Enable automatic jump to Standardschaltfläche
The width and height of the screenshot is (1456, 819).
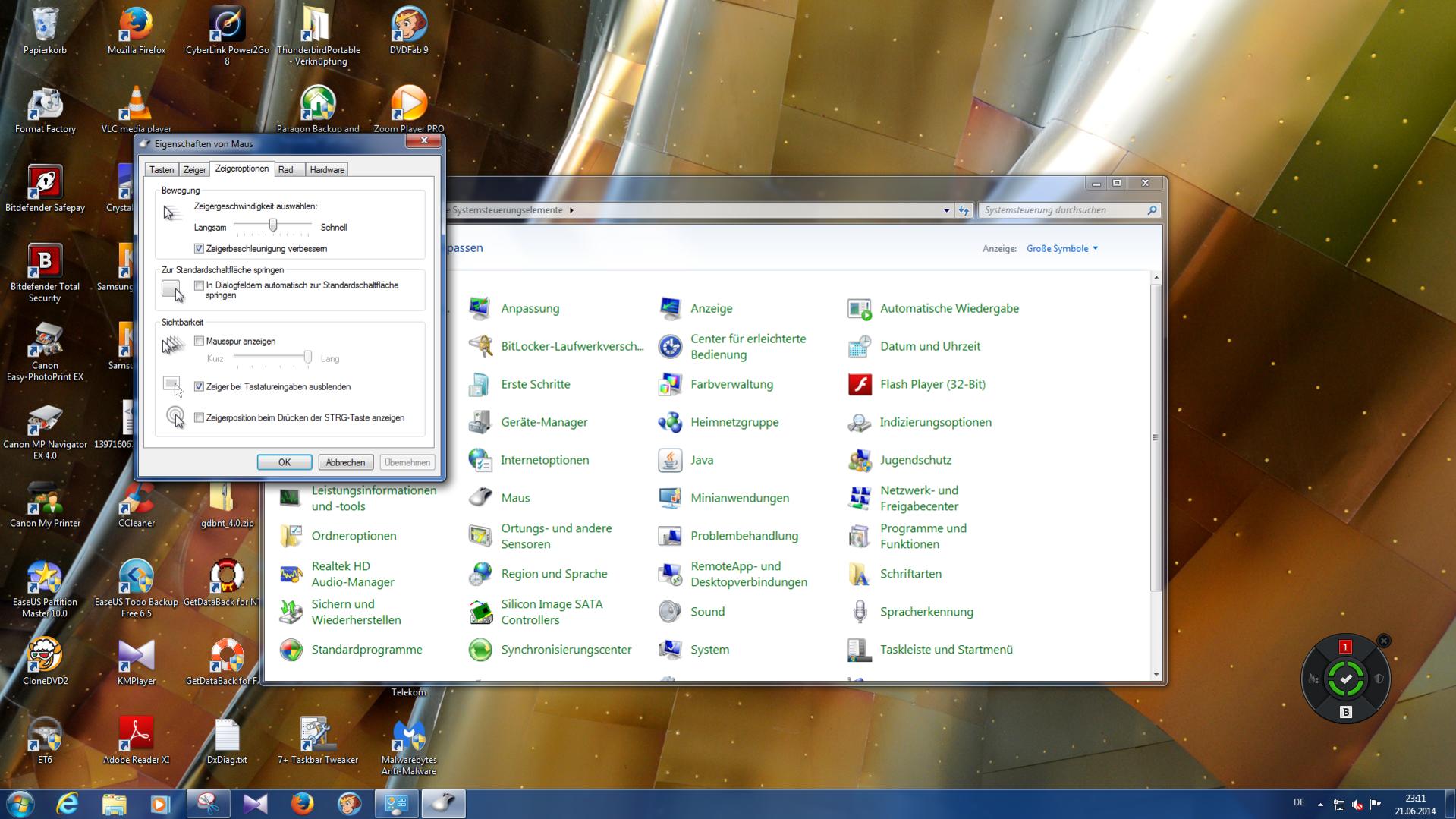click(x=199, y=285)
